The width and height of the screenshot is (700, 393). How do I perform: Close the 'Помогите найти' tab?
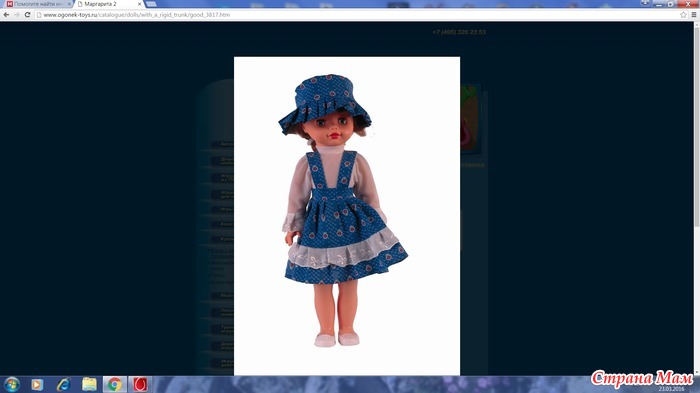point(69,4)
